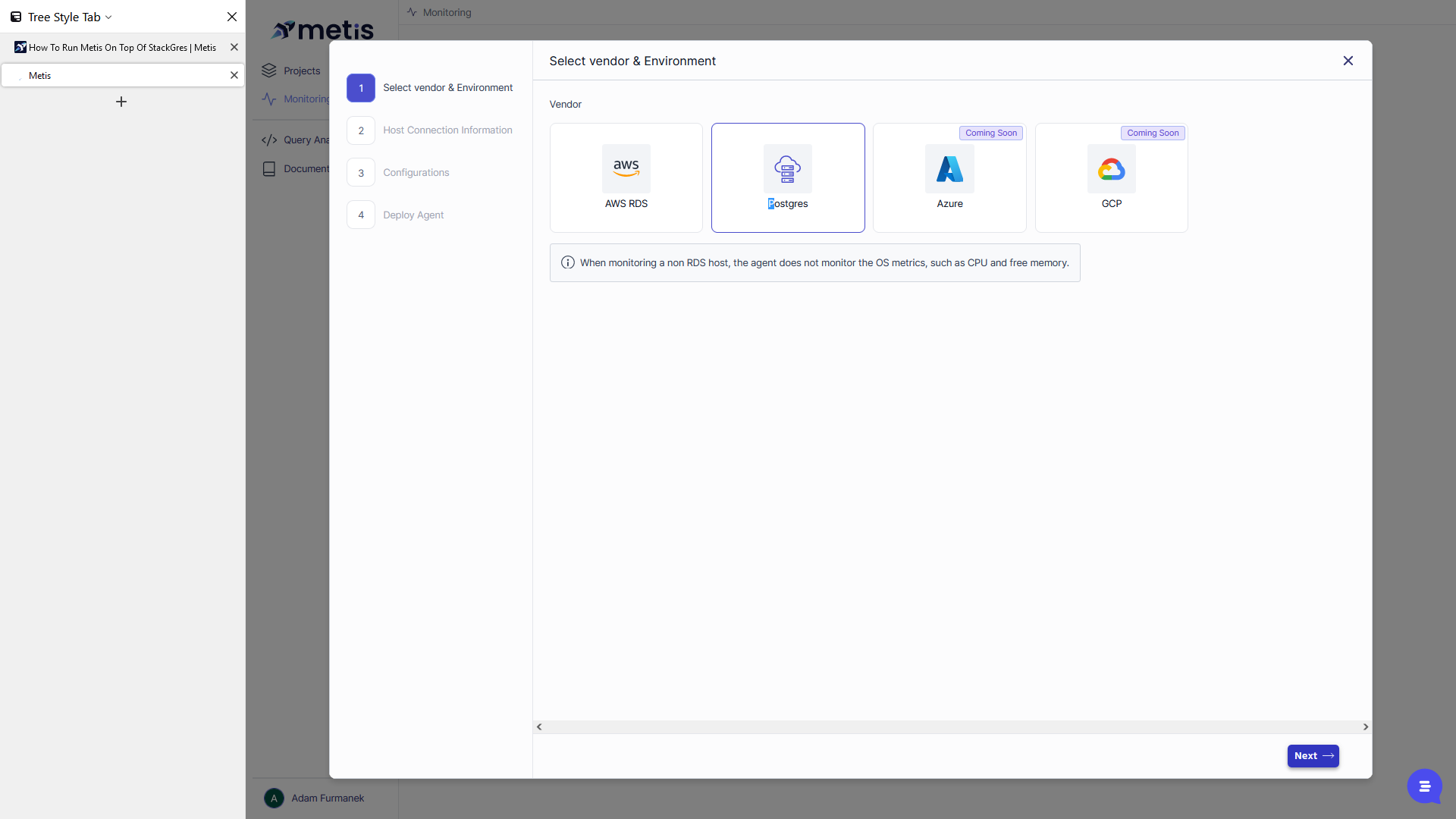The height and width of the screenshot is (819, 1456).
Task: Click the Vendor section label
Action: tap(566, 104)
